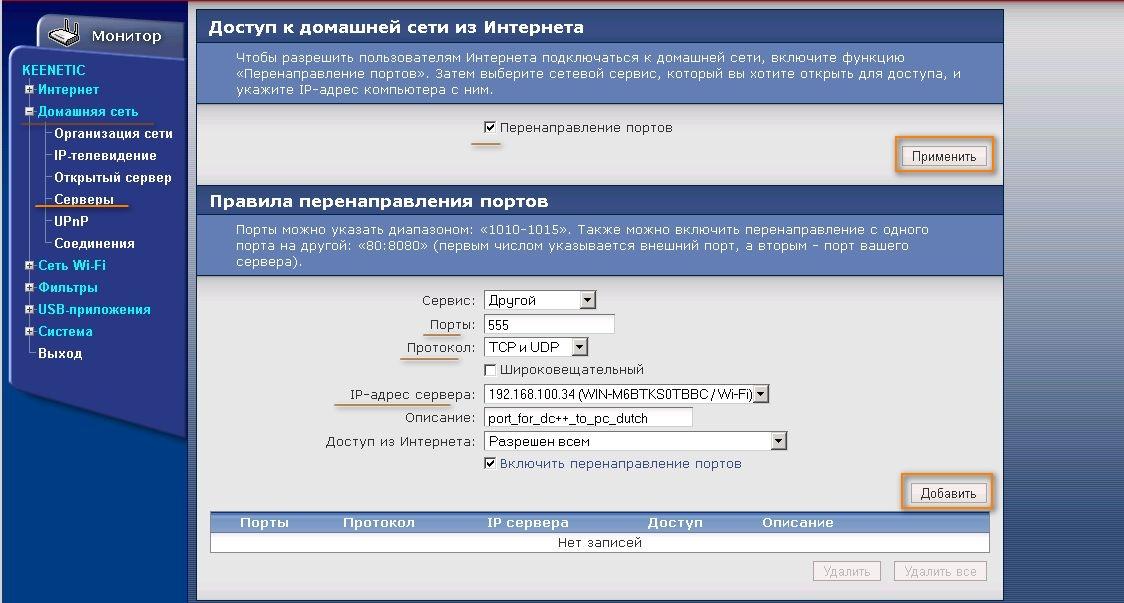Open the IP-адрес сервера dropdown
The height and width of the screenshot is (603, 1124).
(x=627, y=394)
